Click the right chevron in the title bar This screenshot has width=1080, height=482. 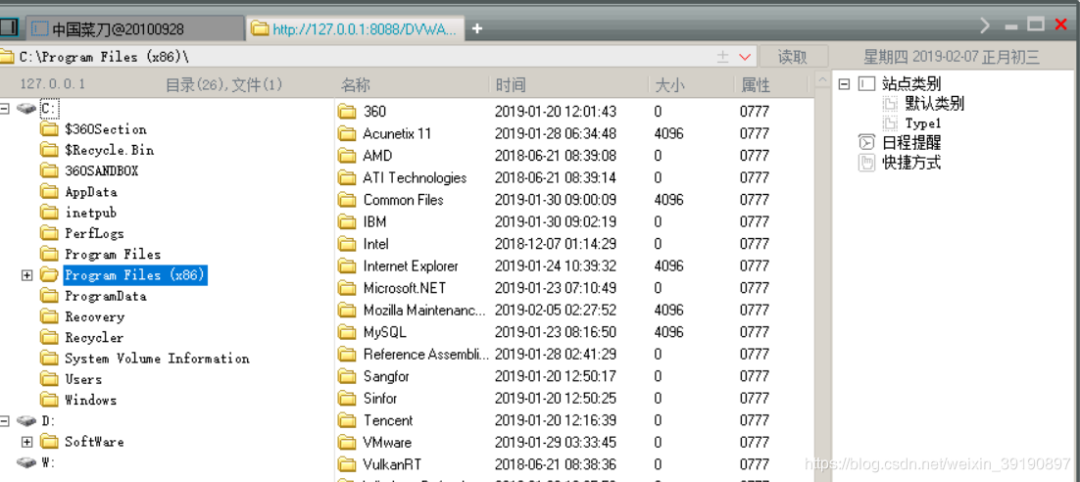click(984, 26)
